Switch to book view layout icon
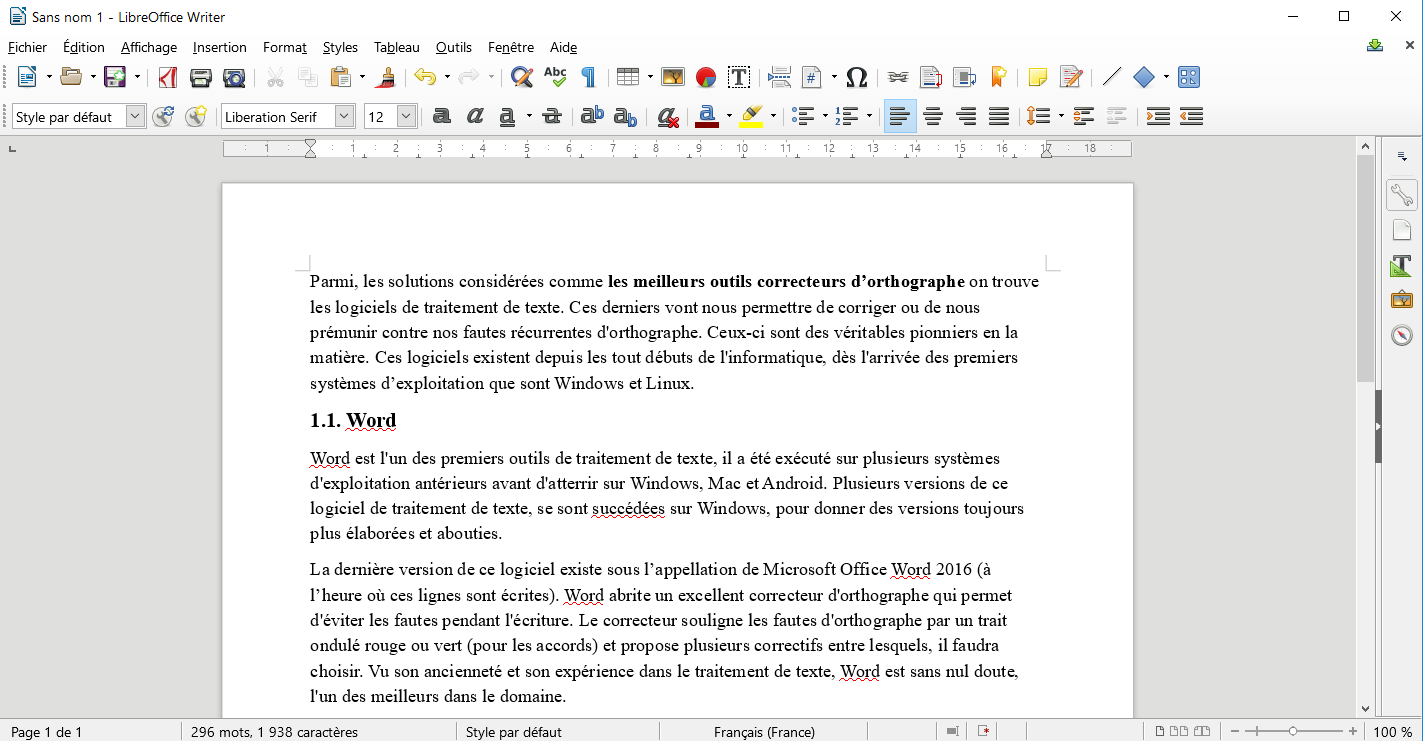 click(x=1203, y=732)
